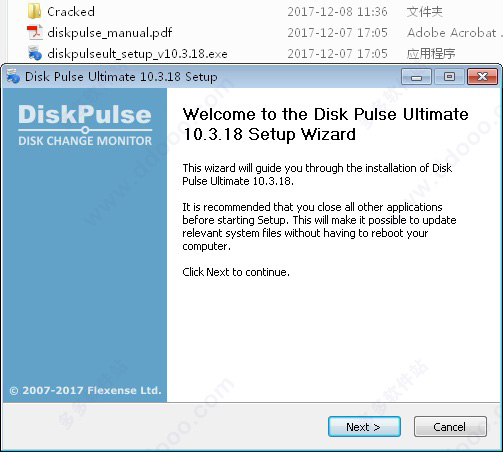The image size is (503, 452).
Task: Click the DISK CHANGE MONITOR tagline
Action: (x=85, y=141)
